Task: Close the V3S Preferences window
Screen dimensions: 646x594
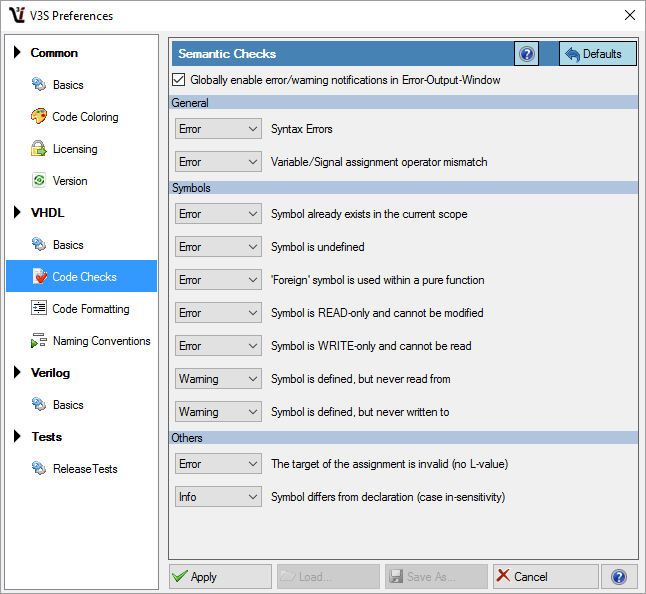Action: [x=630, y=15]
